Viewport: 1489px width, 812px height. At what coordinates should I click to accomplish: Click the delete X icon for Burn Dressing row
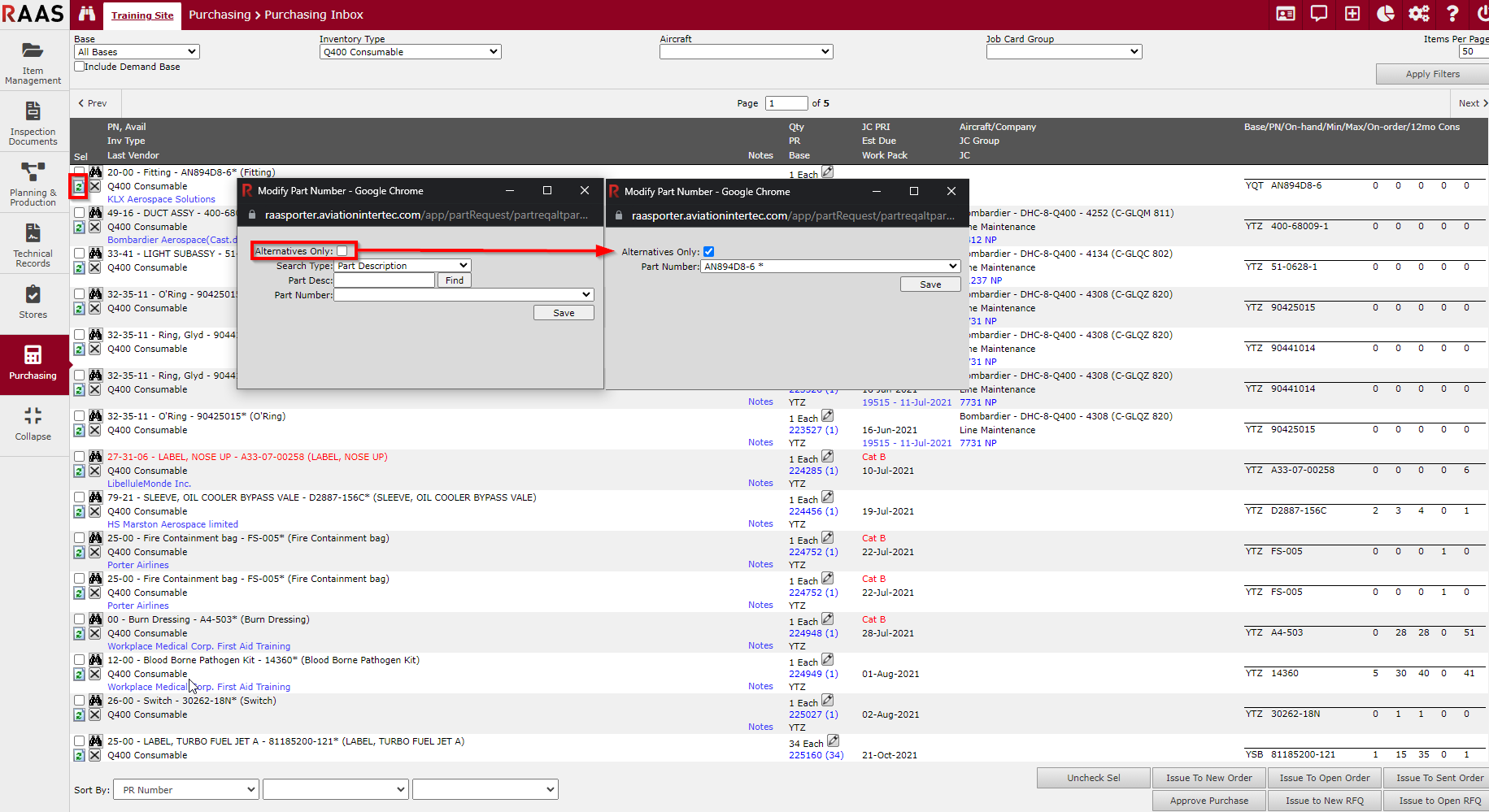click(95, 633)
